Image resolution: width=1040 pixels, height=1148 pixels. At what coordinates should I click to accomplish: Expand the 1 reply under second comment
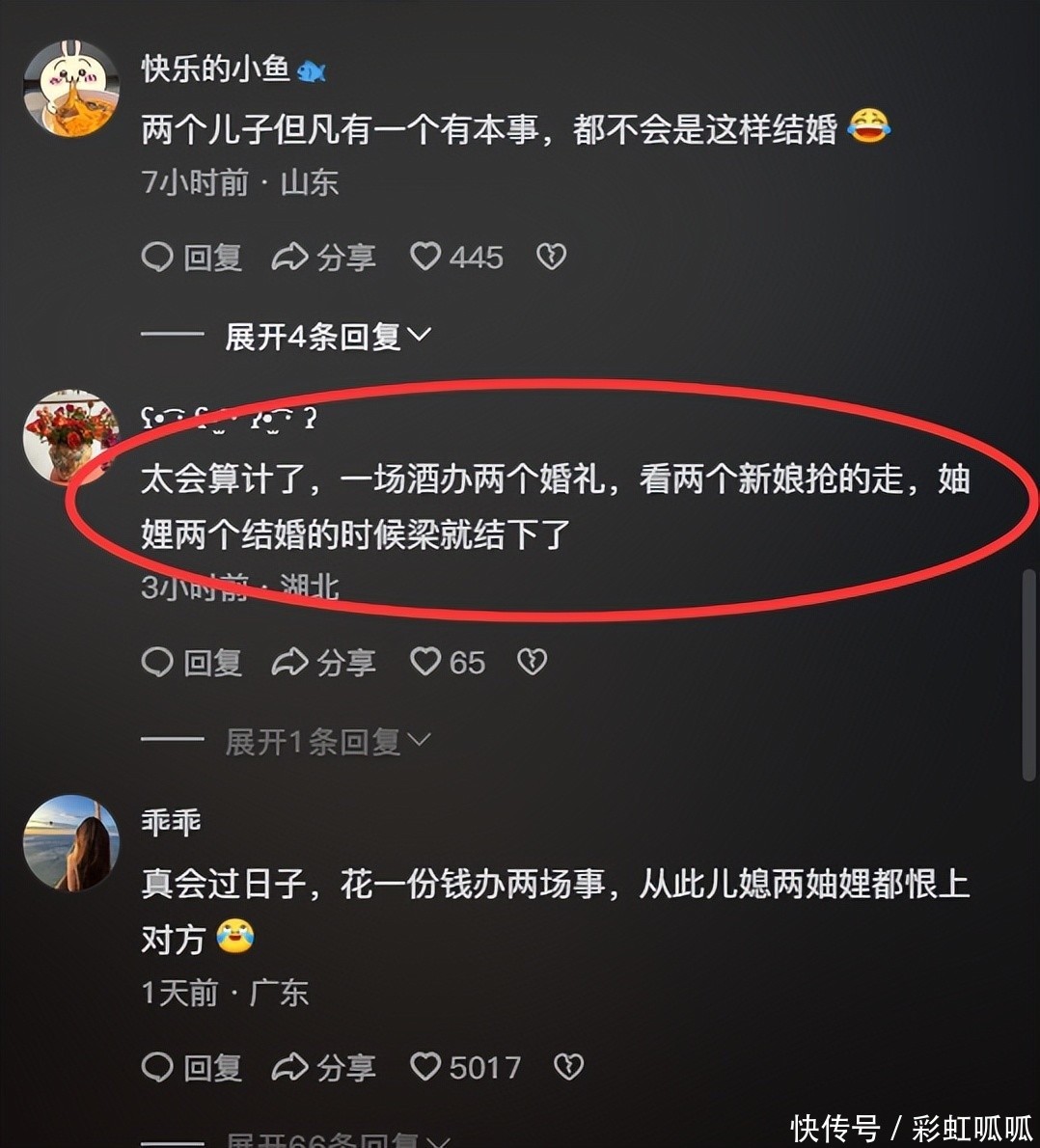(x=327, y=742)
